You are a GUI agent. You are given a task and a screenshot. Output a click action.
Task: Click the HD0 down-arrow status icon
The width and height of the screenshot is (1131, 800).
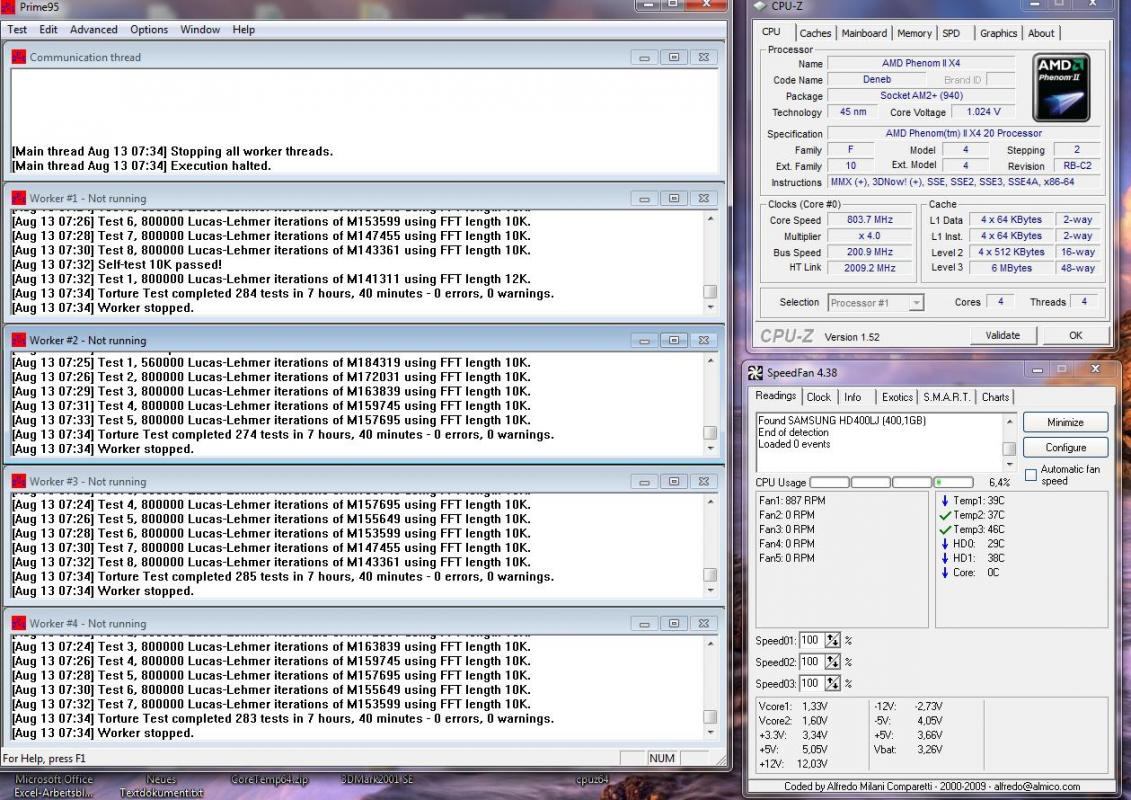pos(945,544)
